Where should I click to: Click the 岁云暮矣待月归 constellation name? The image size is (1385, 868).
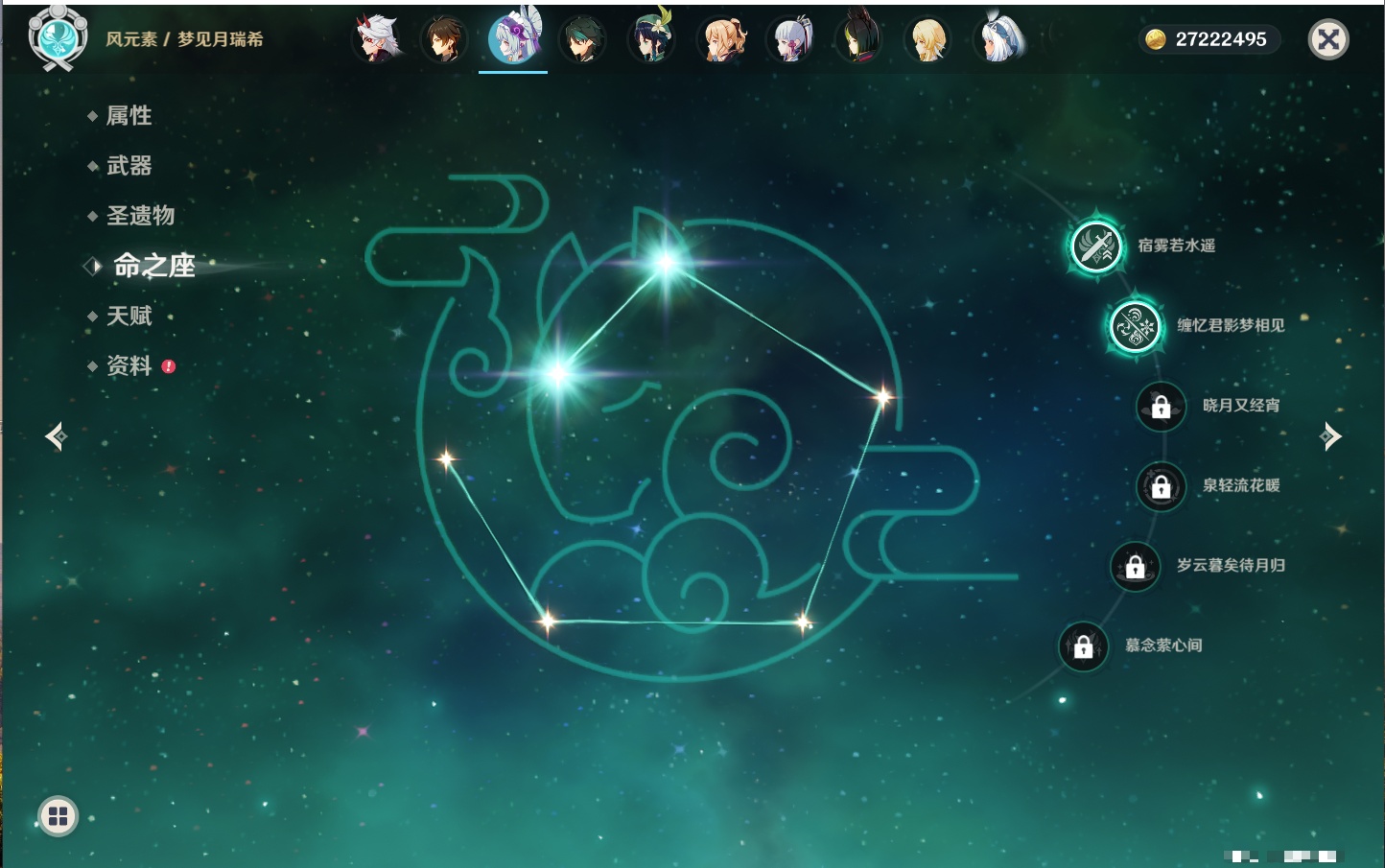pyautogui.click(x=1231, y=565)
